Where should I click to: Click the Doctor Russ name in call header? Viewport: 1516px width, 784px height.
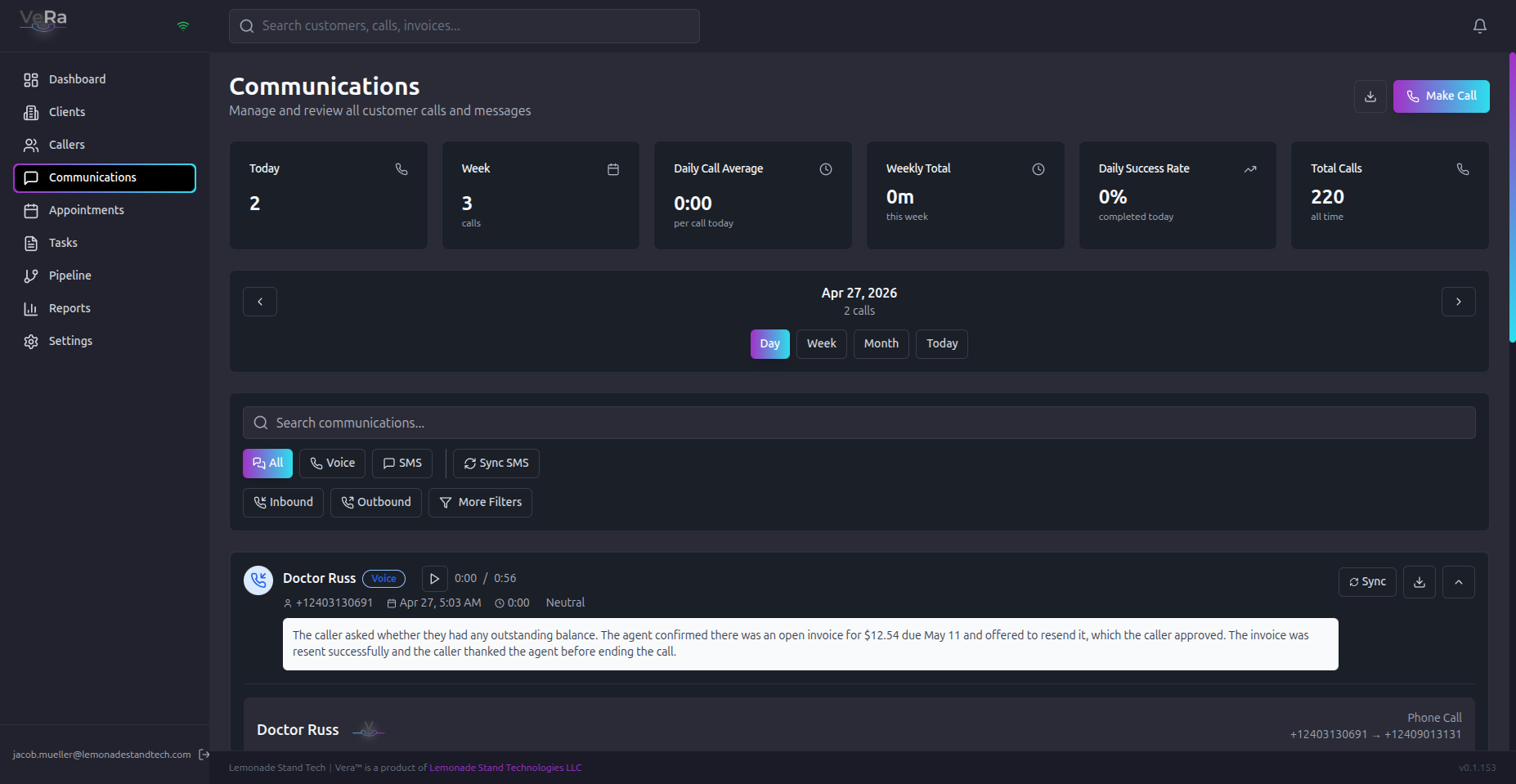[x=319, y=578]
